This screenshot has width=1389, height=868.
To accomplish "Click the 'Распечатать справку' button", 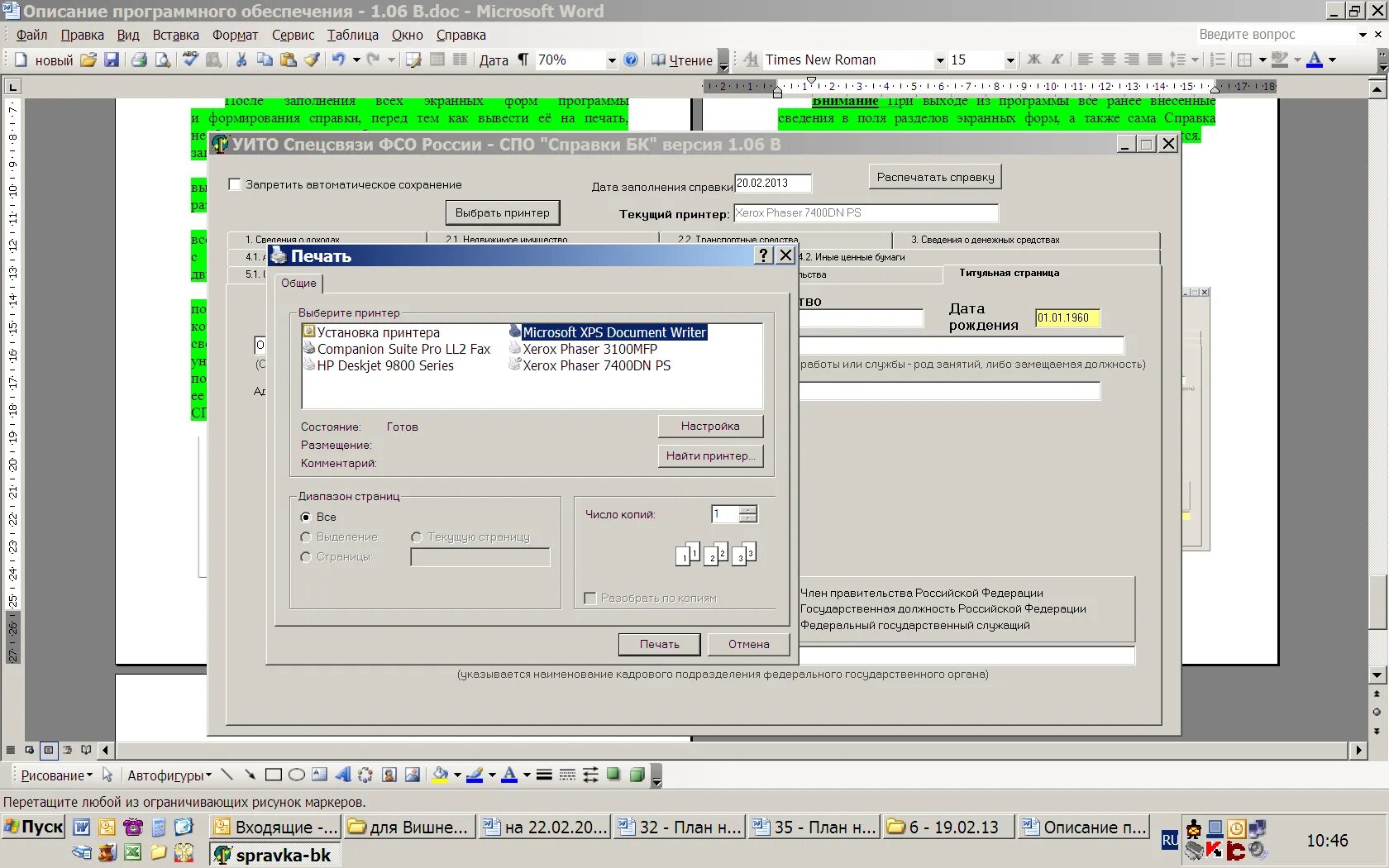I will tap(936, 177).
